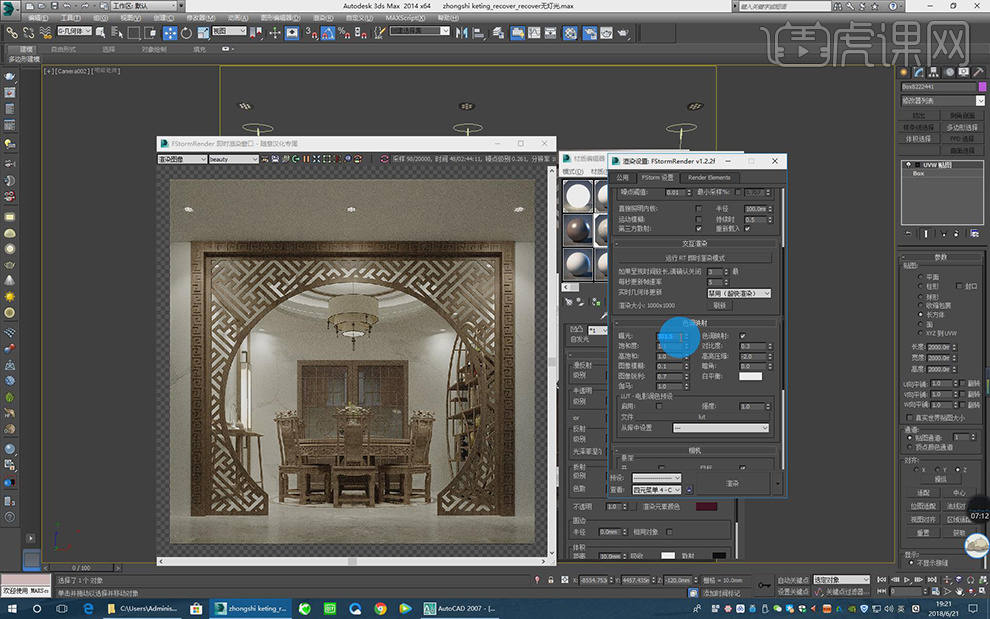Click the 运行 RT 即时渲染模式 button
This screenshot has height=619, width=990.
(x=694, y=258)
